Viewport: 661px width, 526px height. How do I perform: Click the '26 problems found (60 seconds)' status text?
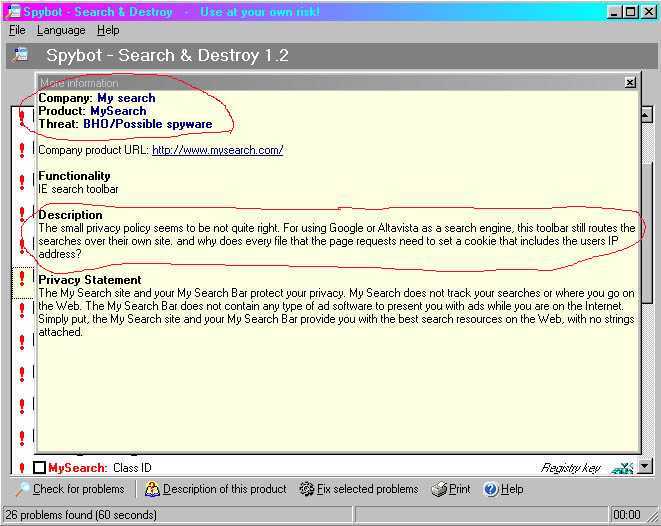pyautogui.click(x=81, y=515)
